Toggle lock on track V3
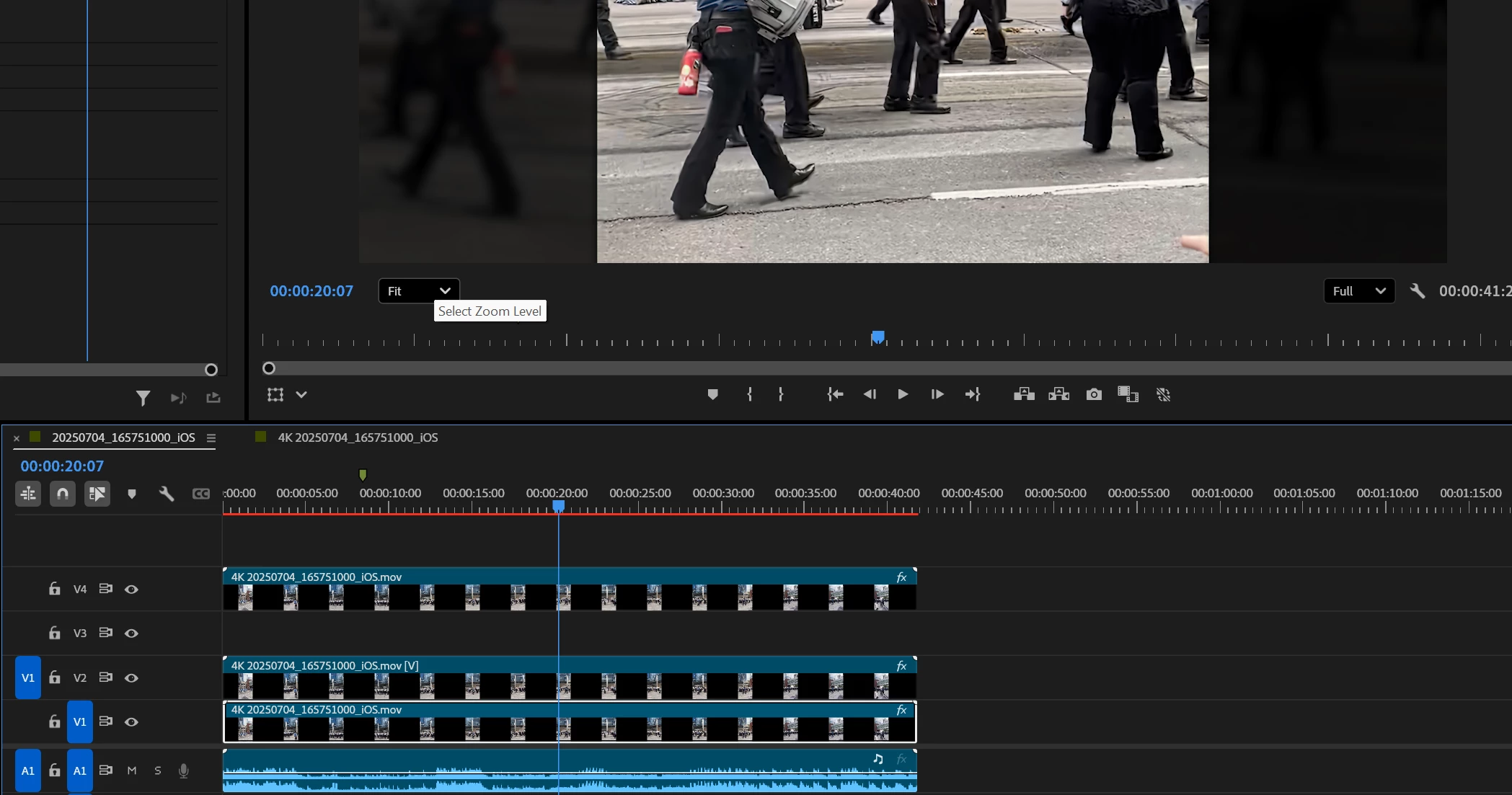The image size is (1512, 795). click(x=55, y=633)
